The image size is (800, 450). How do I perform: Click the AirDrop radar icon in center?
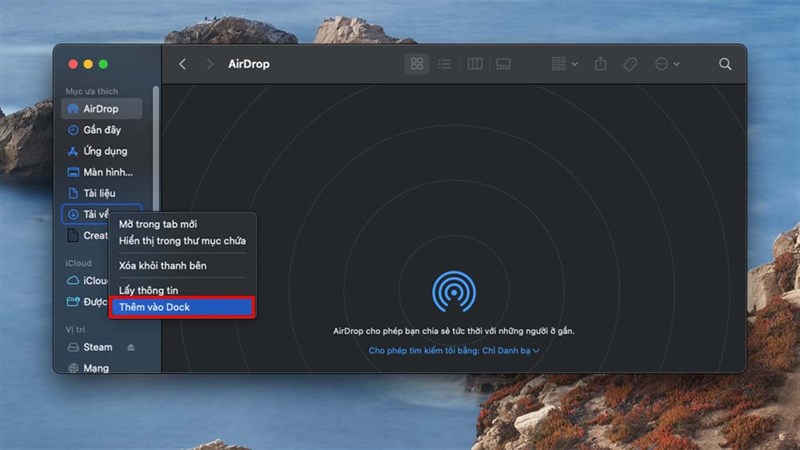(454, 291)
